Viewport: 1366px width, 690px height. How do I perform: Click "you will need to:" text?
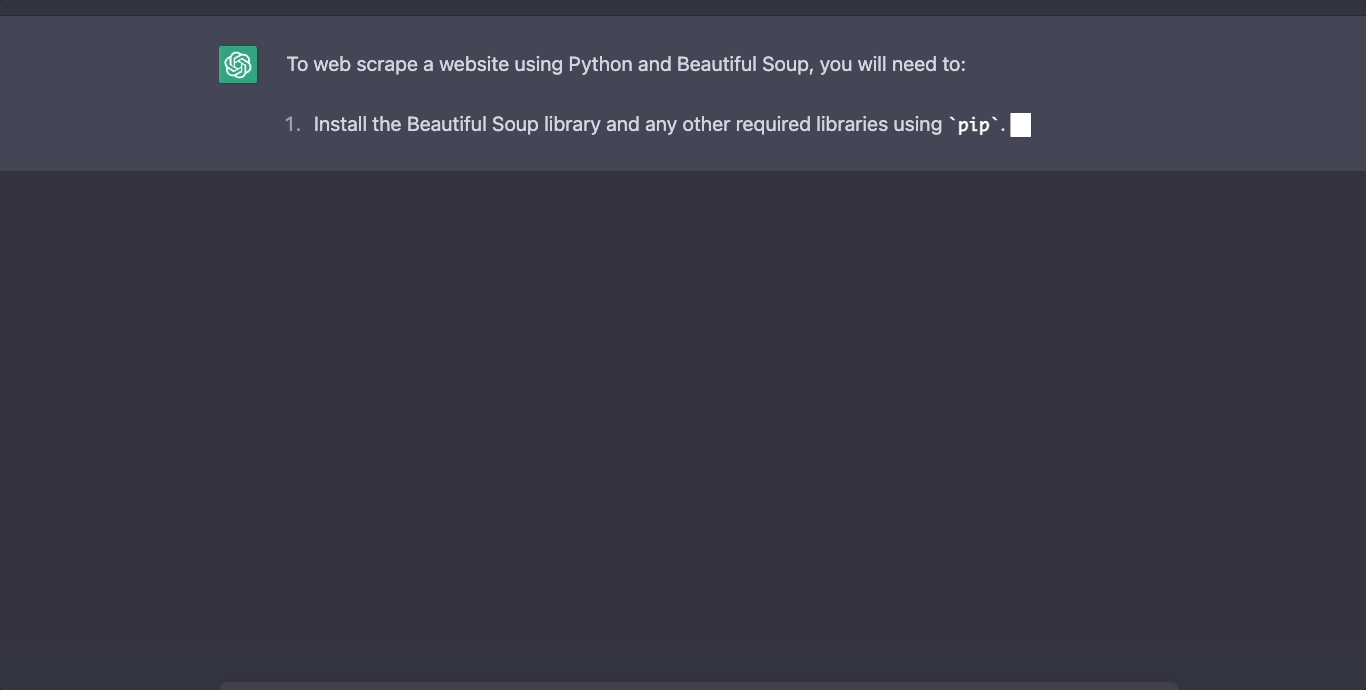click(892, 65)
